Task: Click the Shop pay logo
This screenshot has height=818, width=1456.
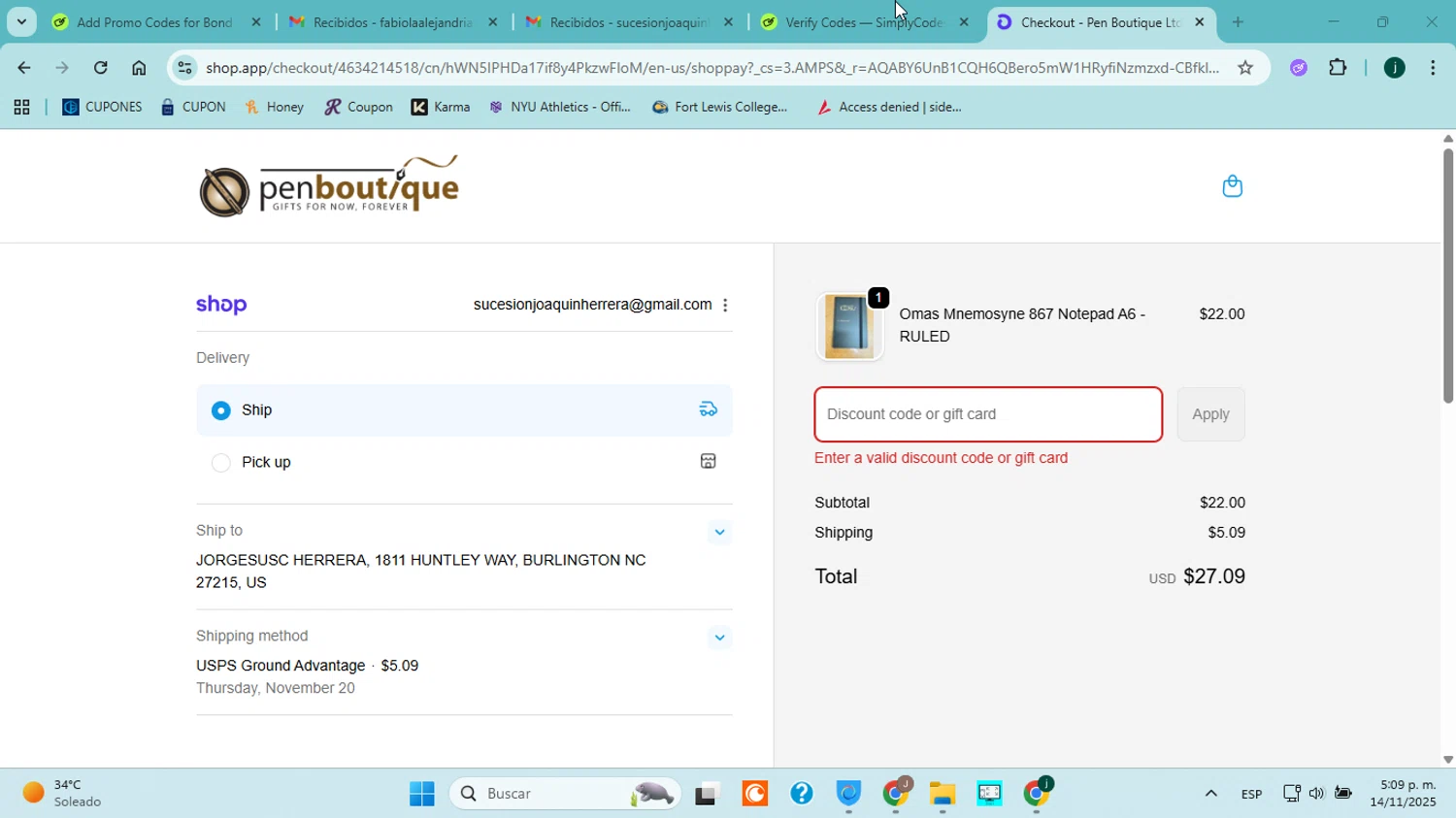Action: 221,305
